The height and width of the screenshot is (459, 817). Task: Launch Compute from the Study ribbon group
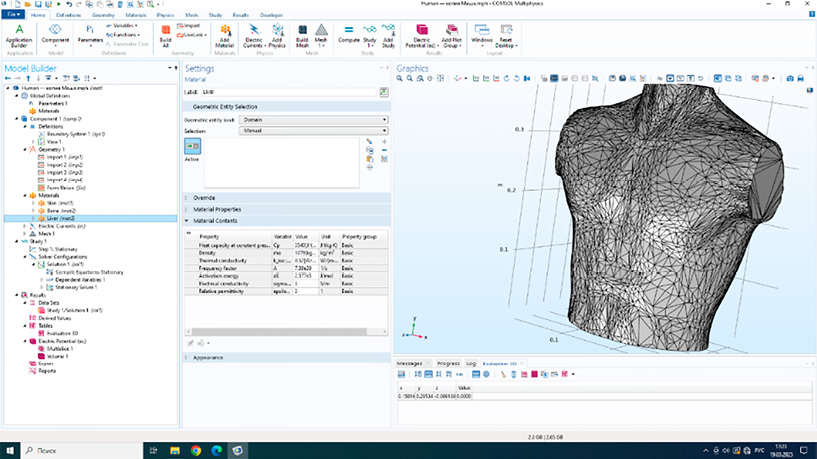click(x=349, y=33)
